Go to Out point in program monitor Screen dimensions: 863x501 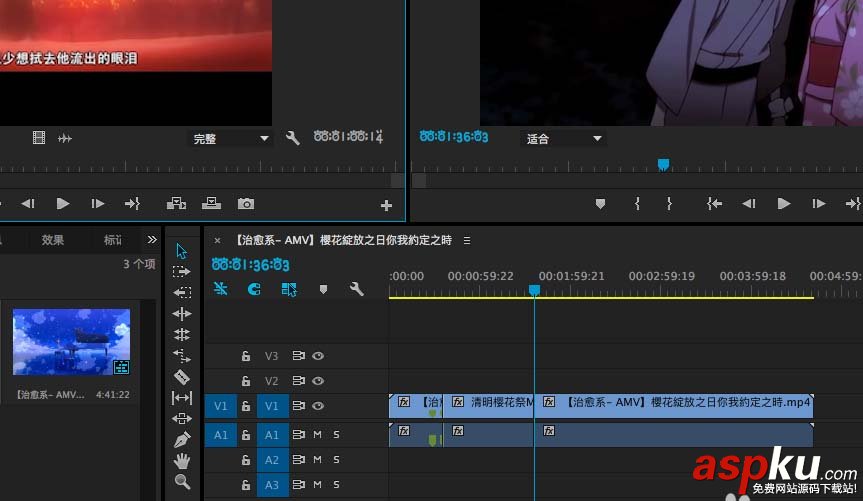853,204
